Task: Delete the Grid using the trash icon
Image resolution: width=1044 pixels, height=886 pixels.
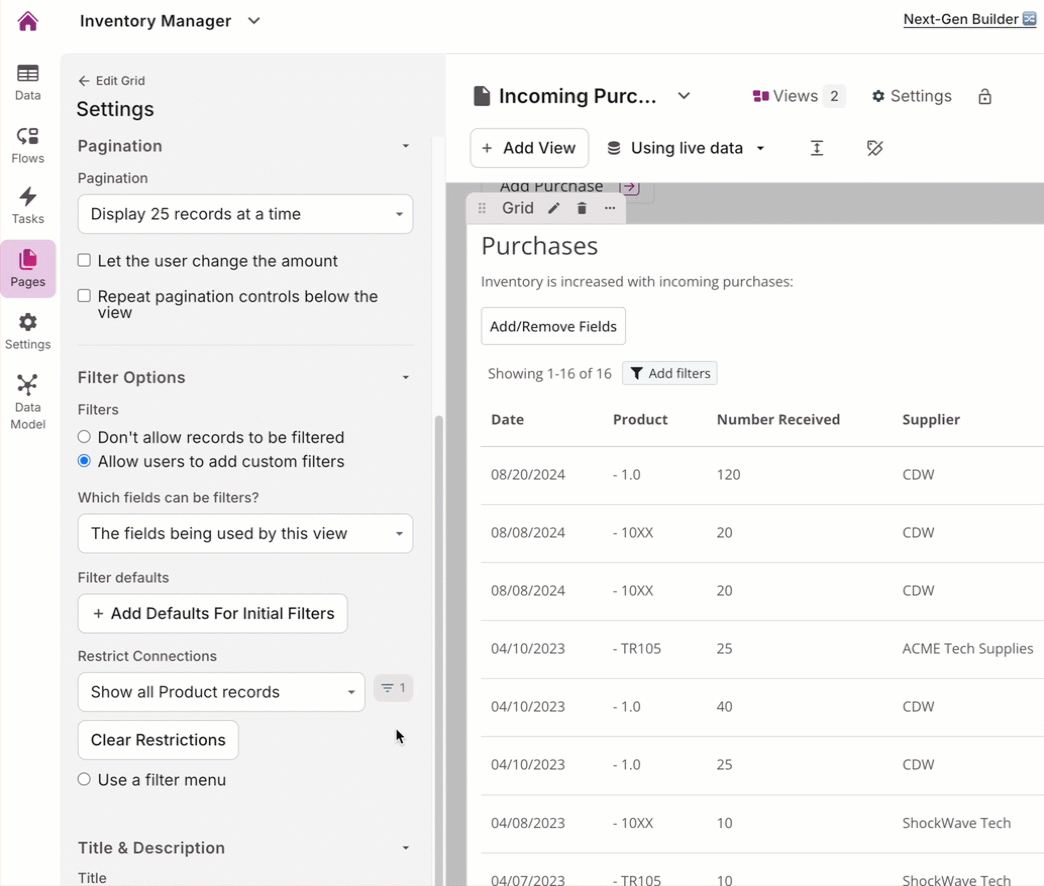Action: pyautogui.click(x=581, y=208)
